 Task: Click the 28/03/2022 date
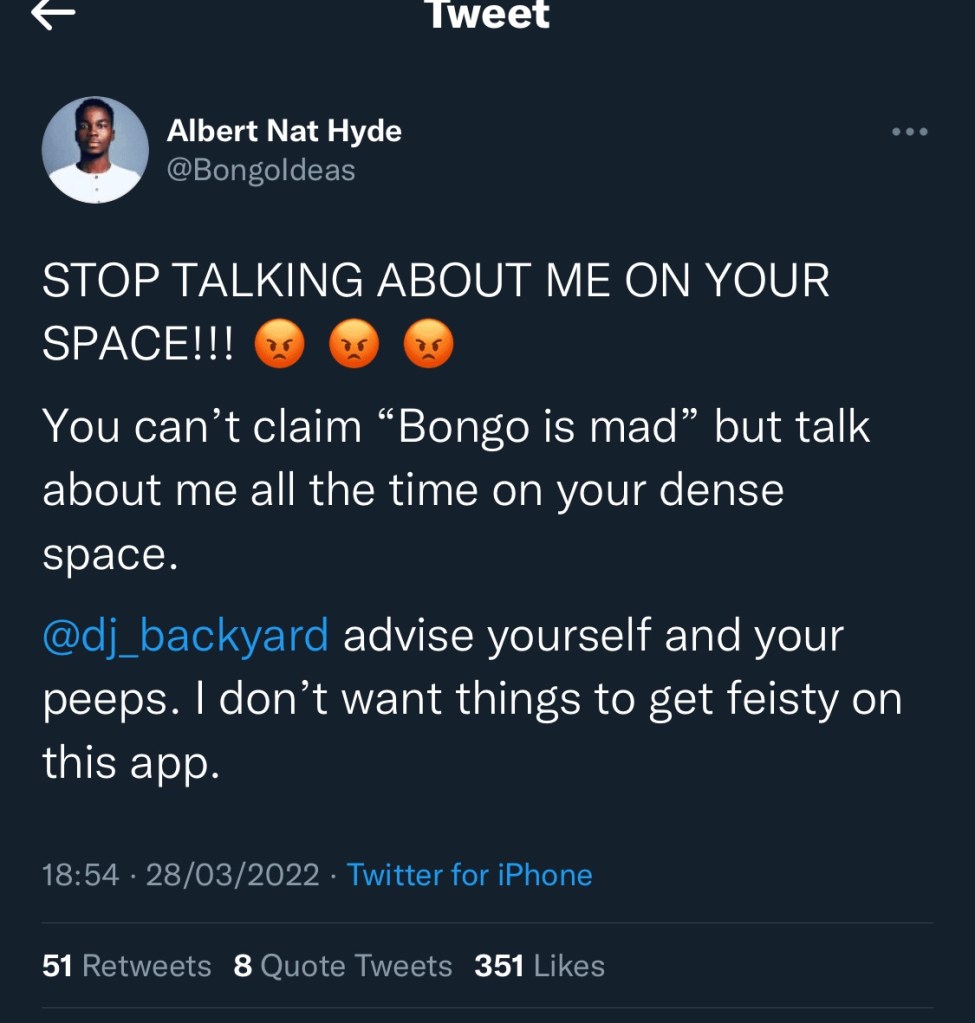tap(232, 875)
